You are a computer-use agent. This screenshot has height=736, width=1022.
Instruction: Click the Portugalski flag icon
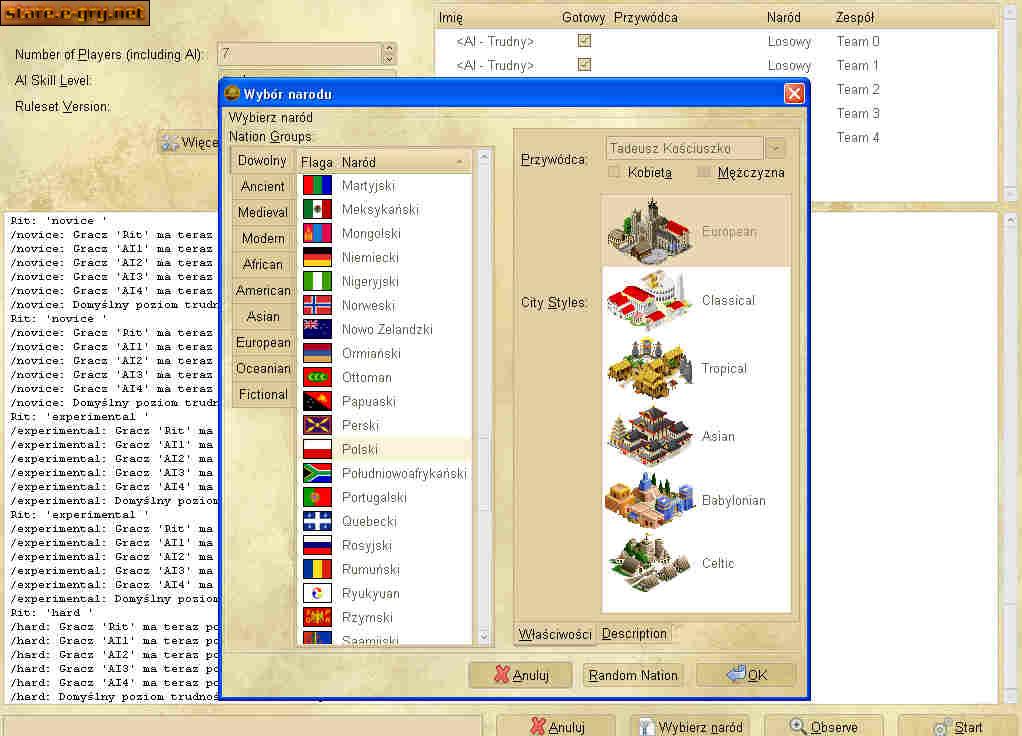[317, 497]
